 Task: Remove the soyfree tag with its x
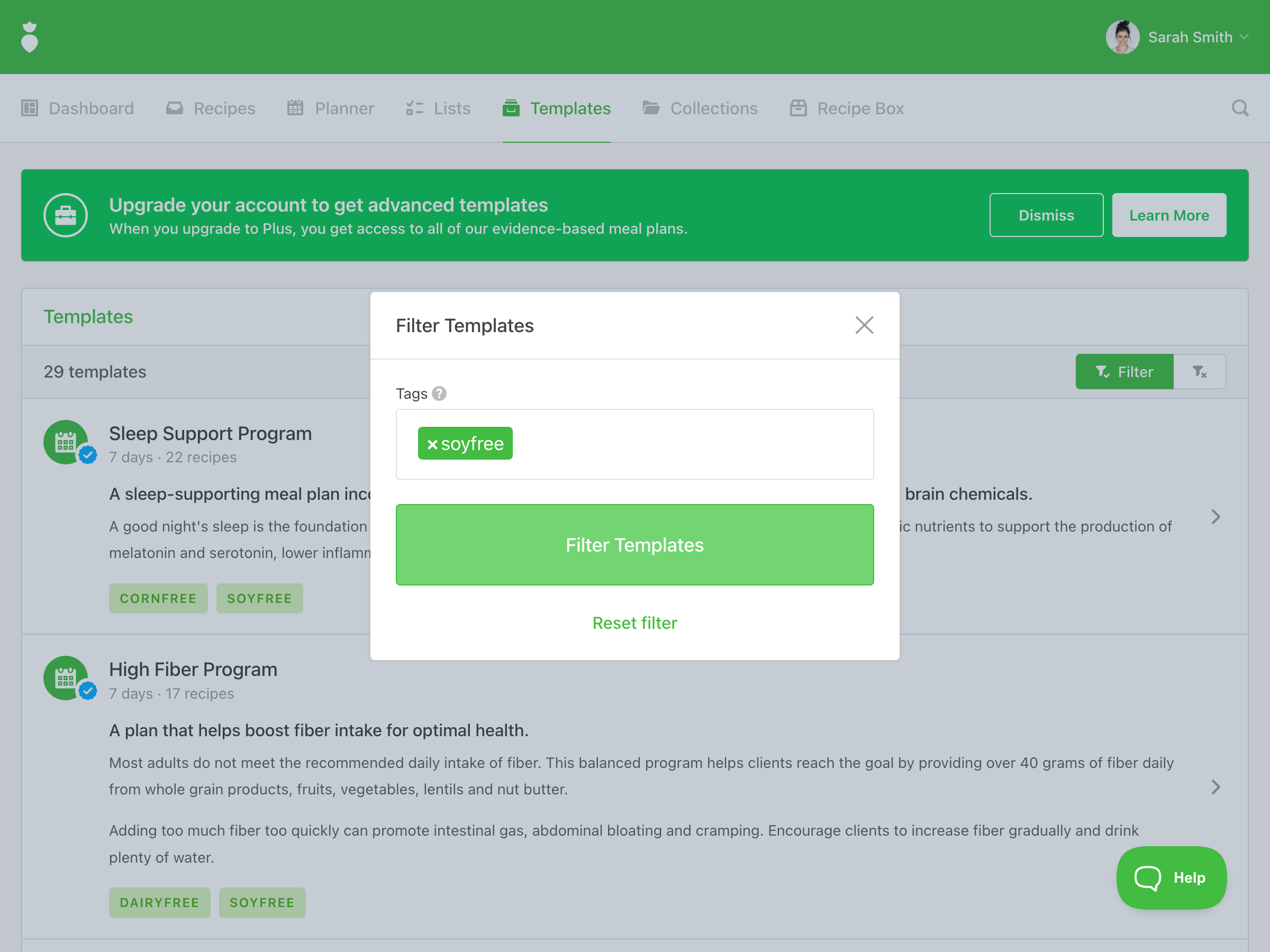pos(432,444)
